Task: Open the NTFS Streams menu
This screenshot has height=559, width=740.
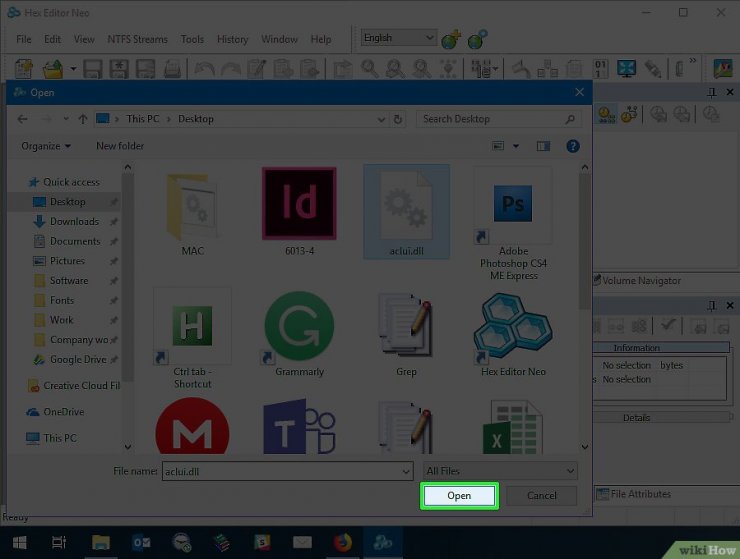Action: (137, 39)
